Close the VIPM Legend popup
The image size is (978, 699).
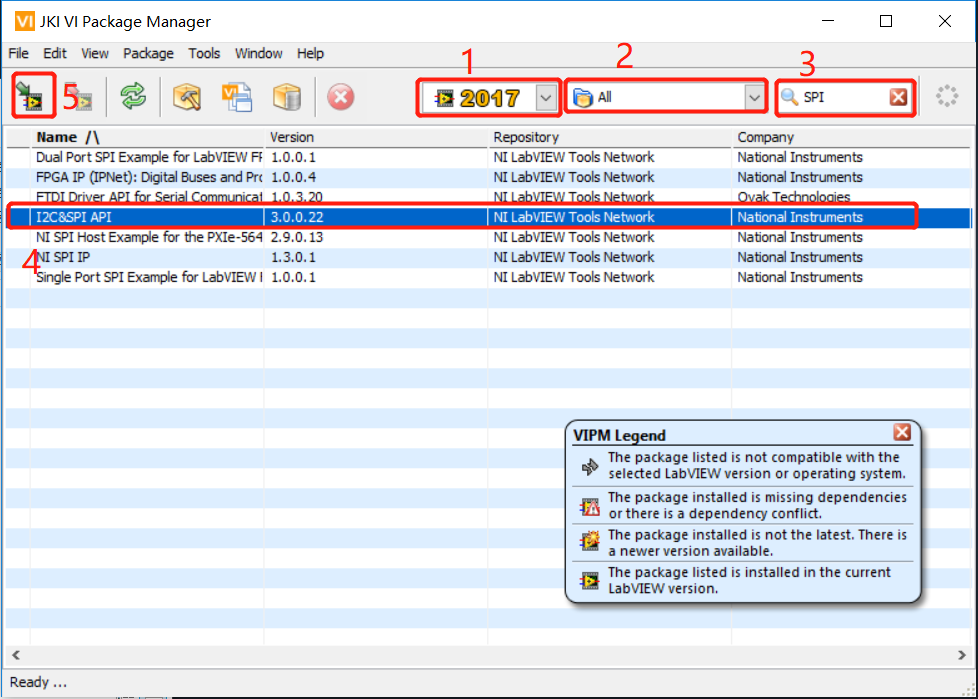[x=902, y=432]
